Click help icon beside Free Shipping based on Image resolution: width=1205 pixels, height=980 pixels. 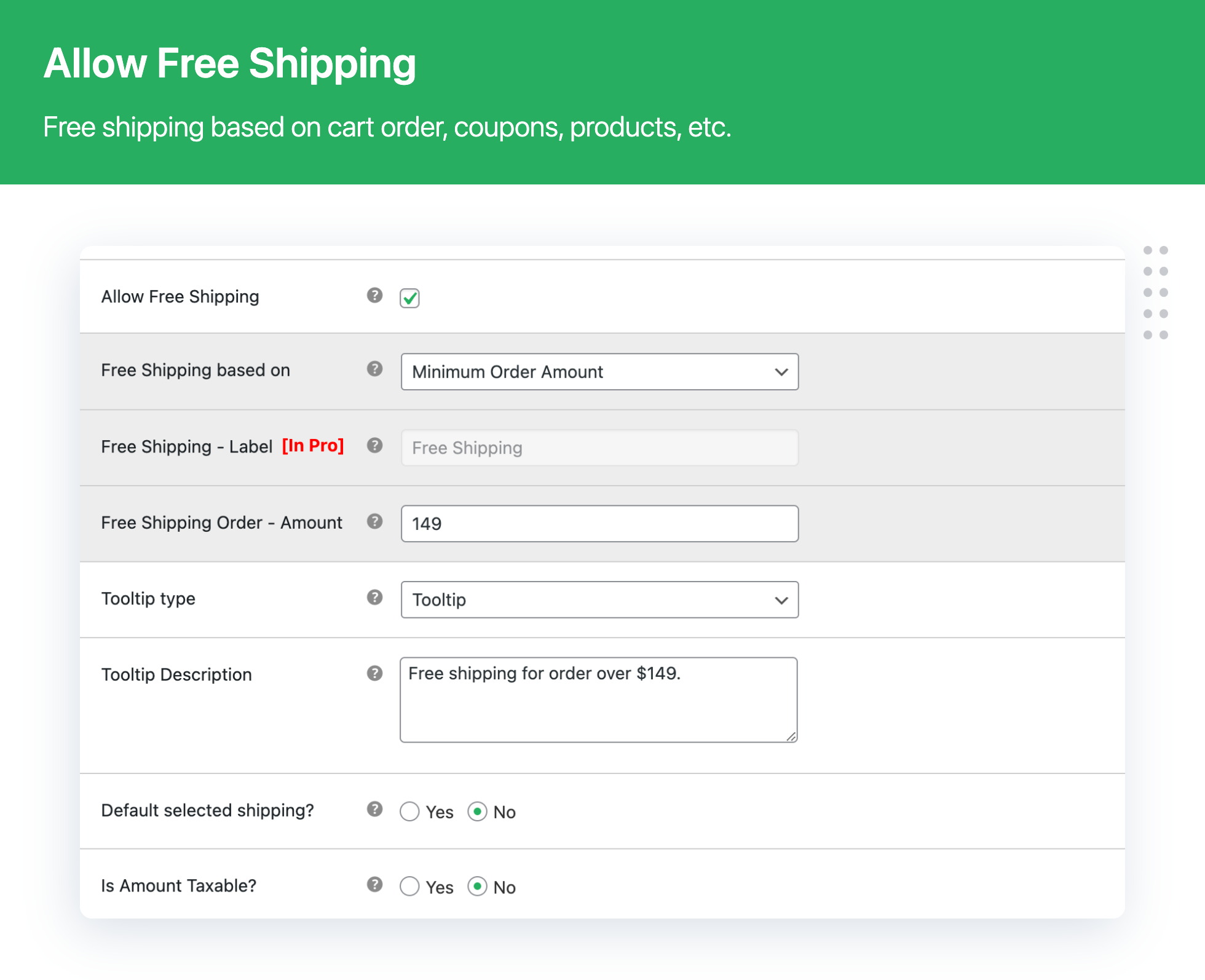coord(374,369)
